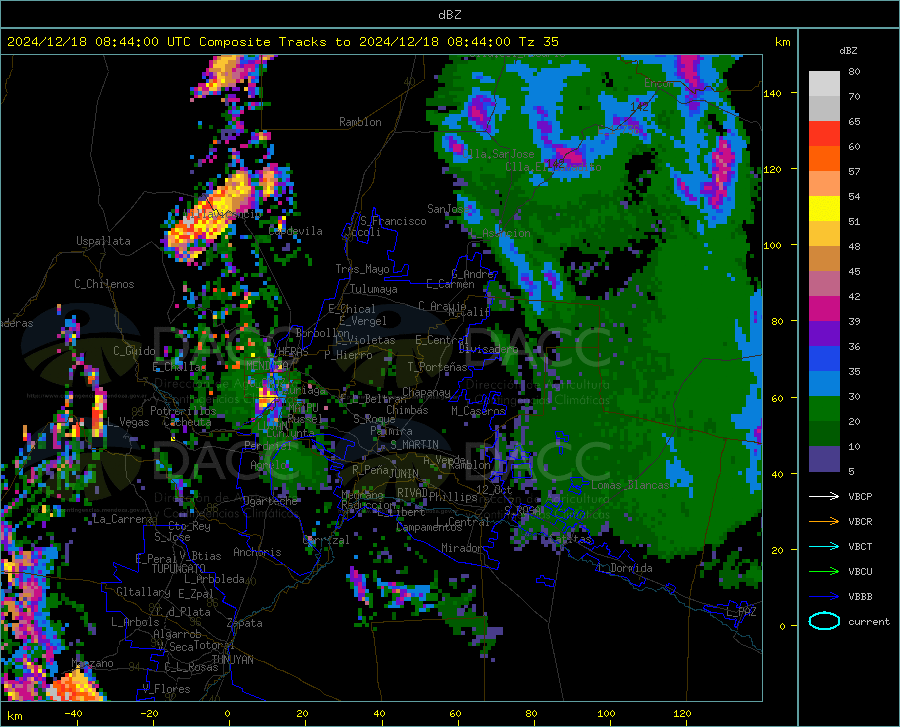Click the 'RIVAD' map label

click(412, 493)
